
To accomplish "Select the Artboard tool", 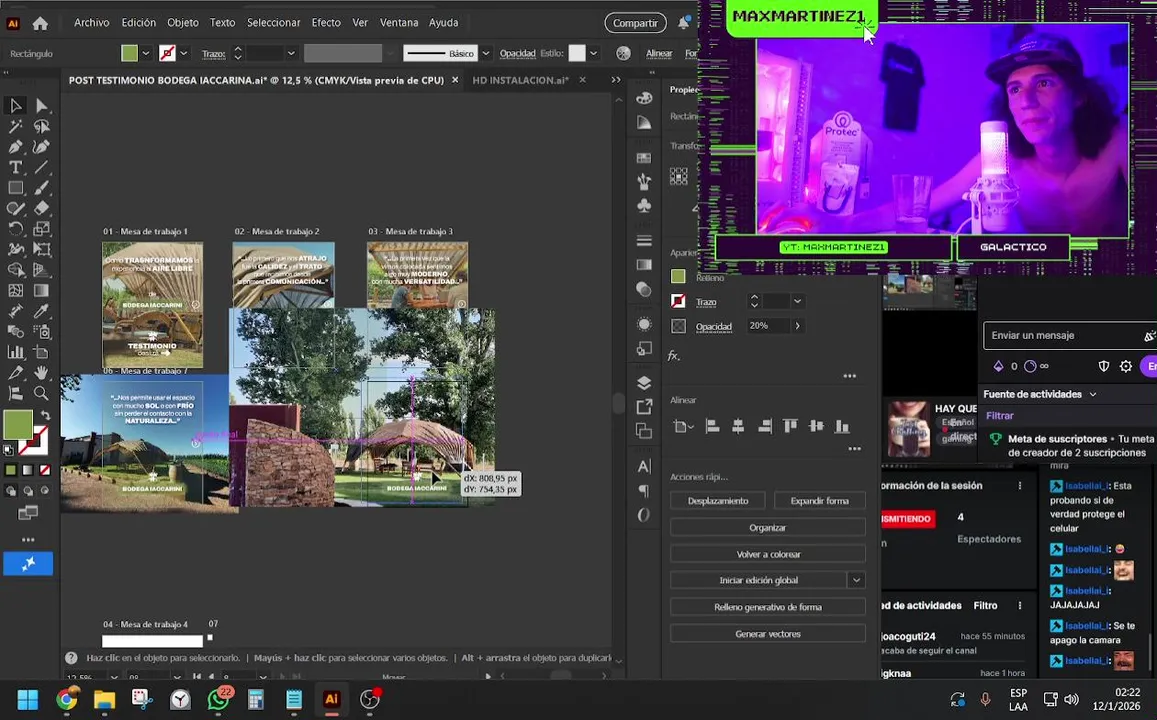I will (x=41, y=352).
